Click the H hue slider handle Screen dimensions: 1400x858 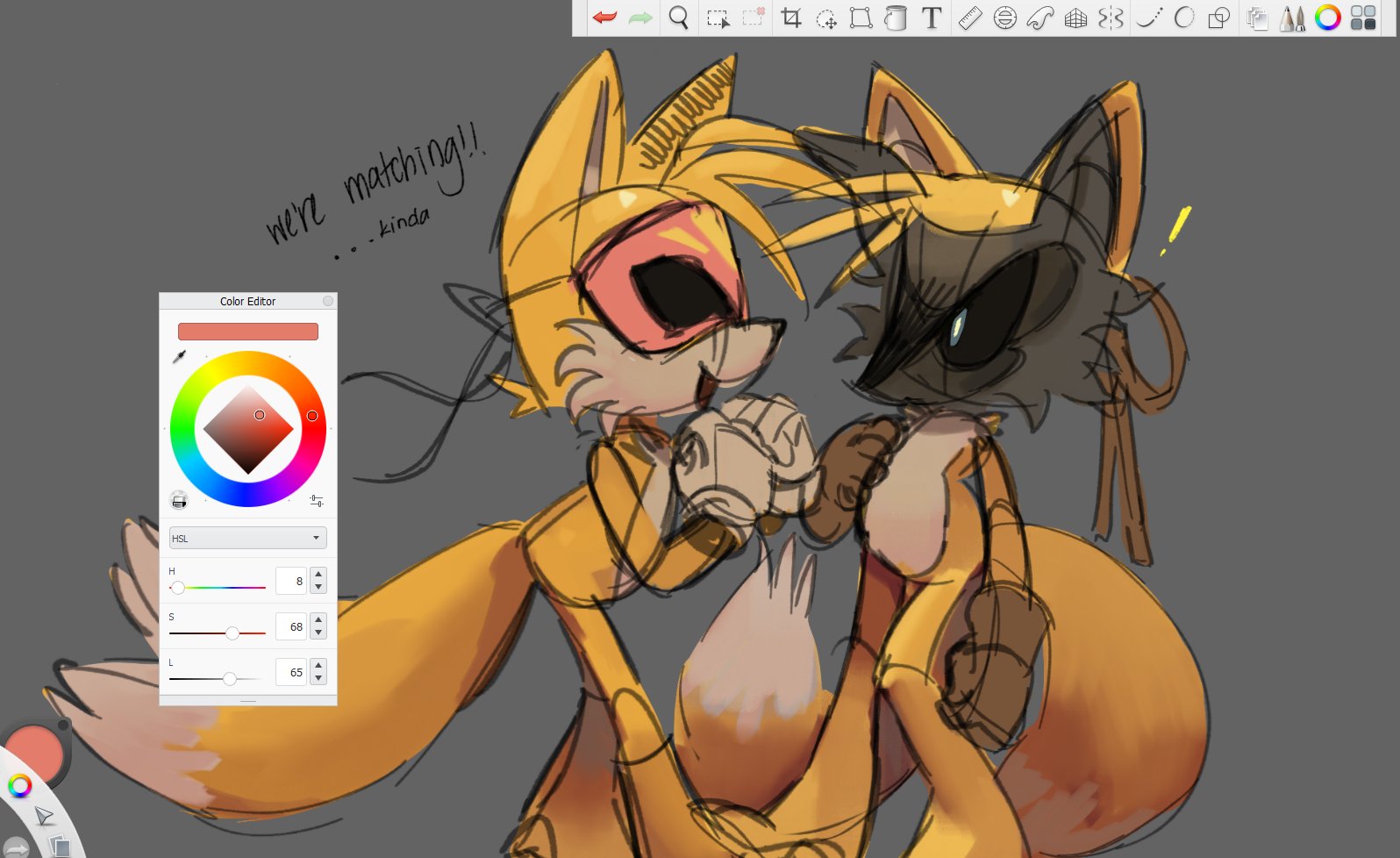(x=178, y=588)
